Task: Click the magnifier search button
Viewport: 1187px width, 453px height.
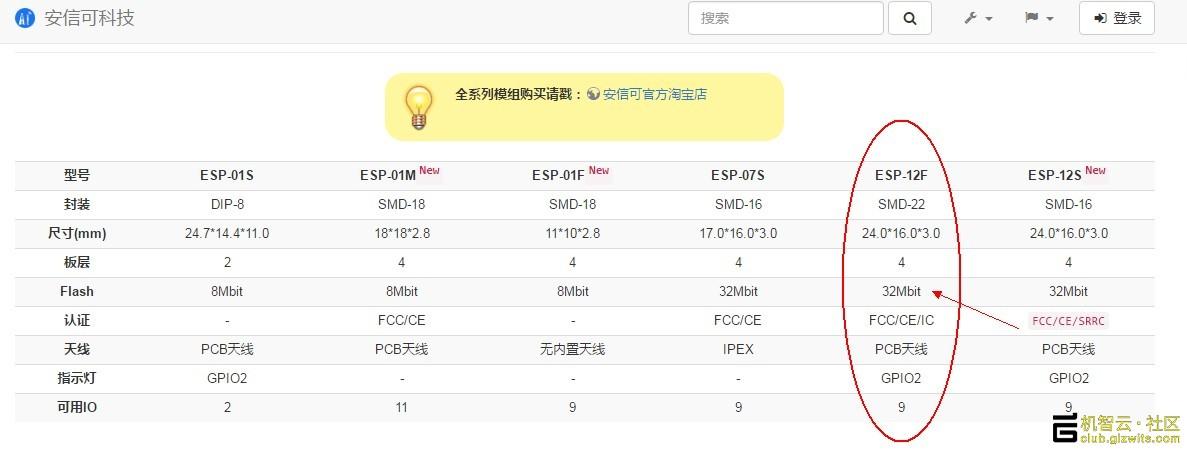Action: pos(909,18)
